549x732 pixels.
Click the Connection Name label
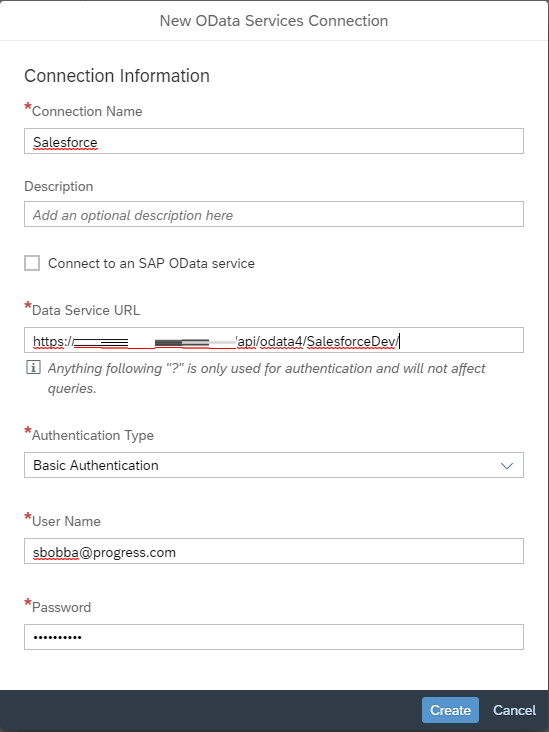point(87,111)
